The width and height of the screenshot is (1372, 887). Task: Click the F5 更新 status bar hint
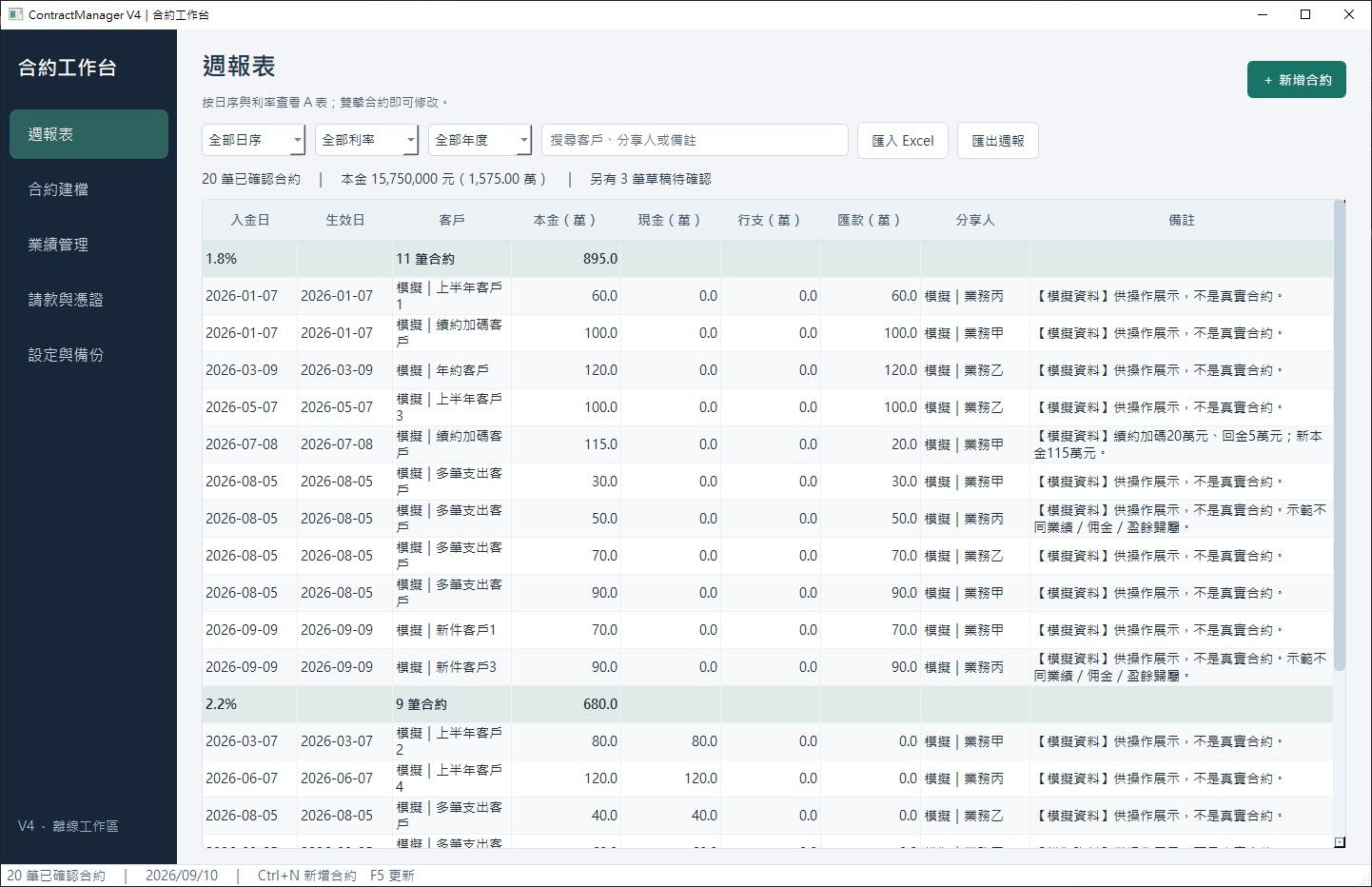[x=392, y=876]
